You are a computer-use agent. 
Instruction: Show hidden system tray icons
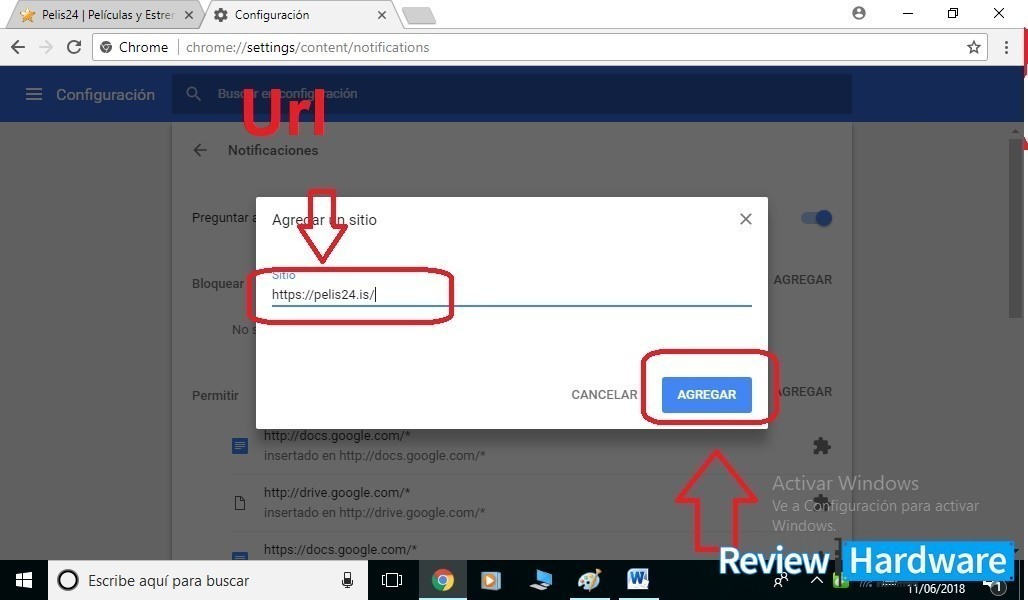(x=817, y=580)
